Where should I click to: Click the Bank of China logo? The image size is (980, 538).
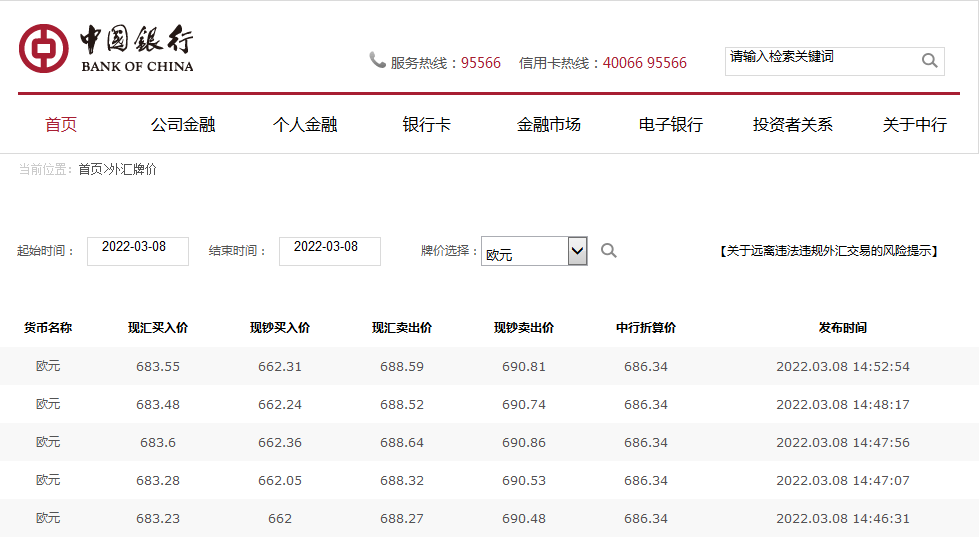(x=106, y=48)
